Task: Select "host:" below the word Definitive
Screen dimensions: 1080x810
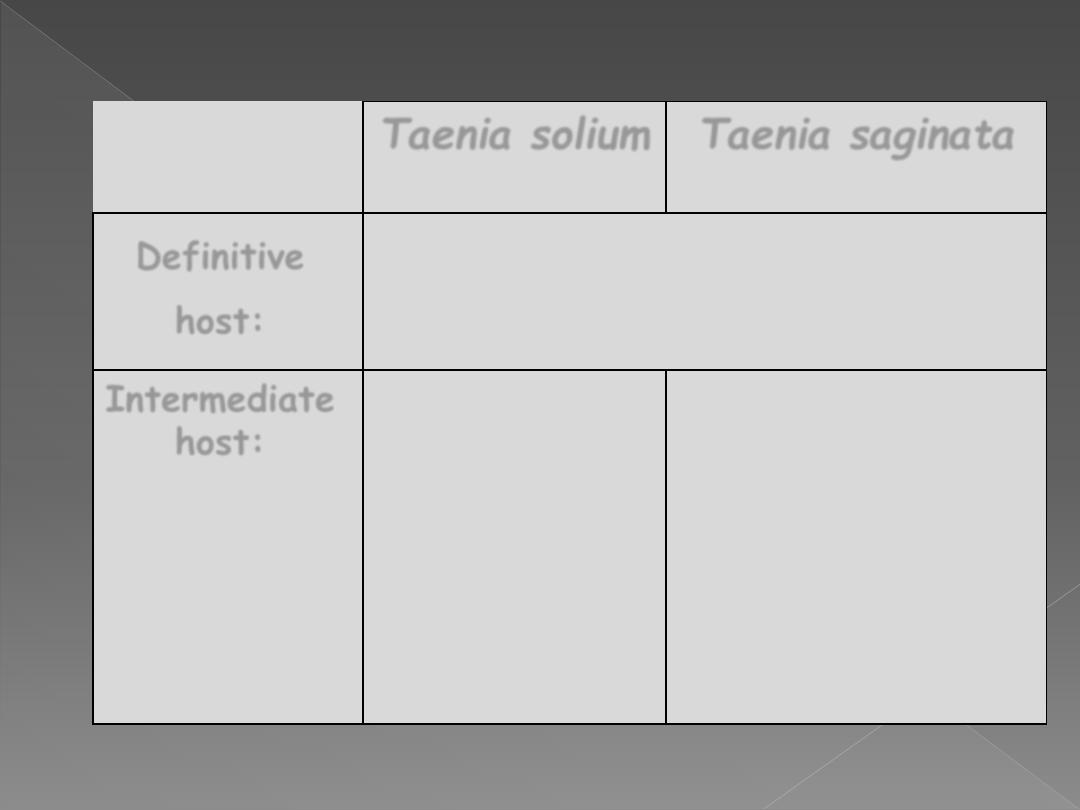Action: point(219,321)
